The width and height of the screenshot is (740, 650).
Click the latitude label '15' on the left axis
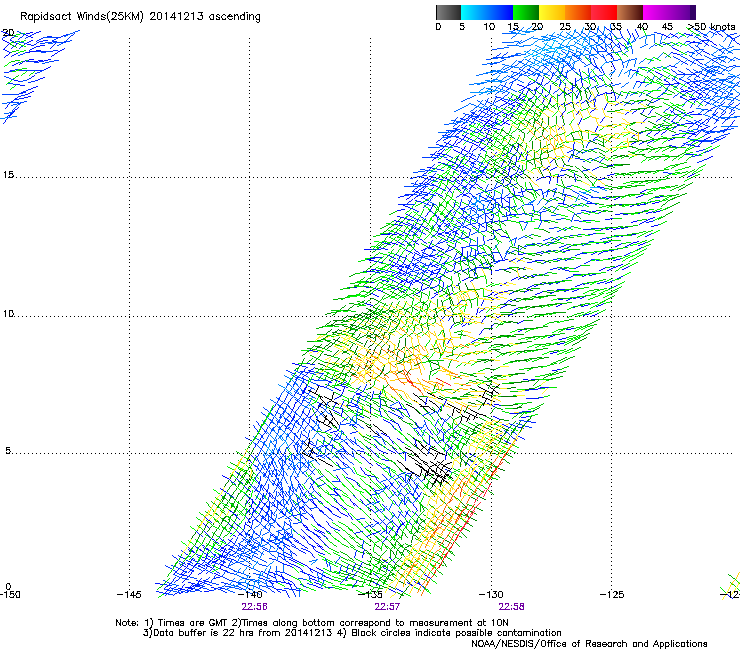8,175
